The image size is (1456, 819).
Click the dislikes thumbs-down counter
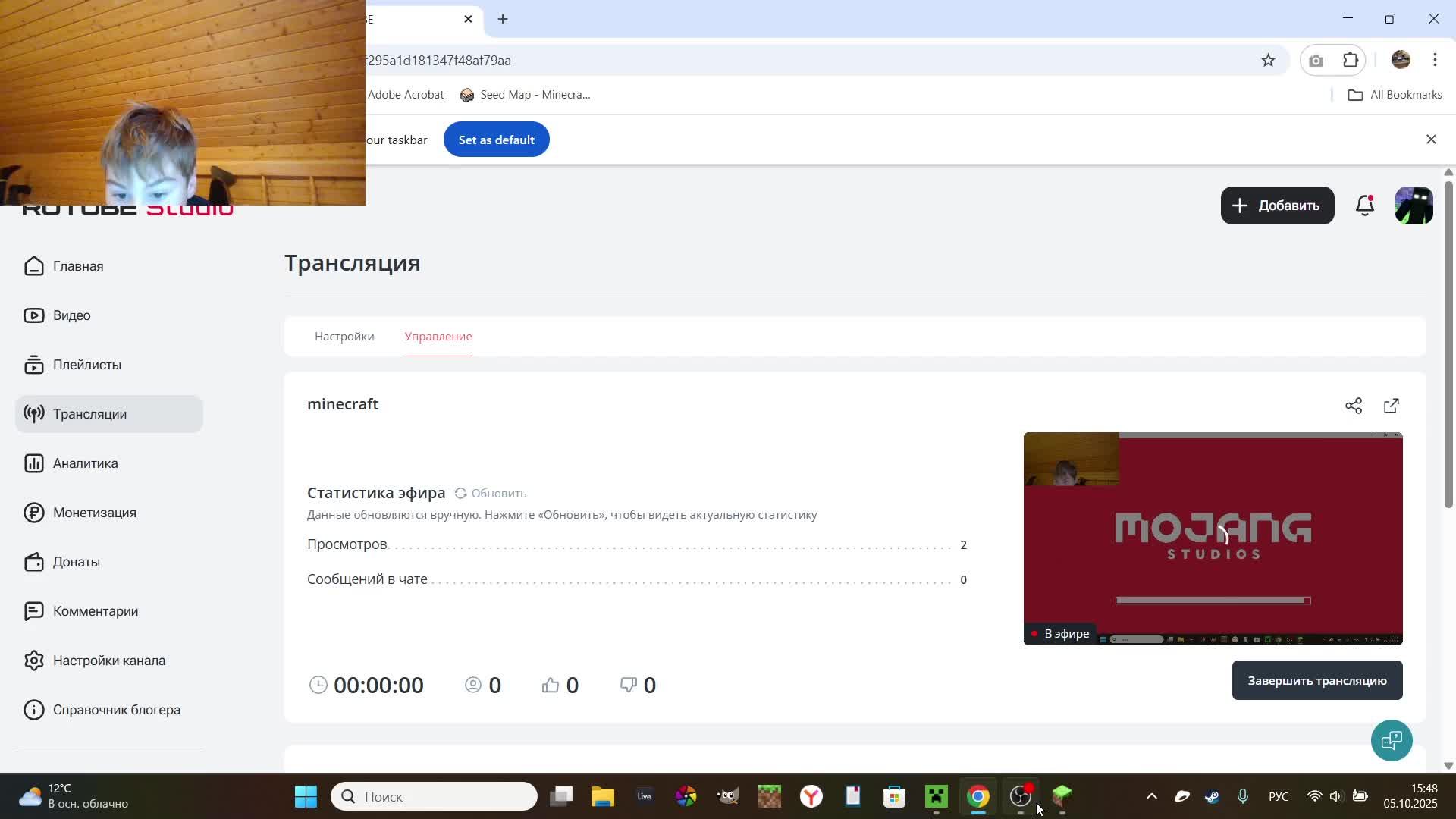pyautogui.click(x=638, y=685)
